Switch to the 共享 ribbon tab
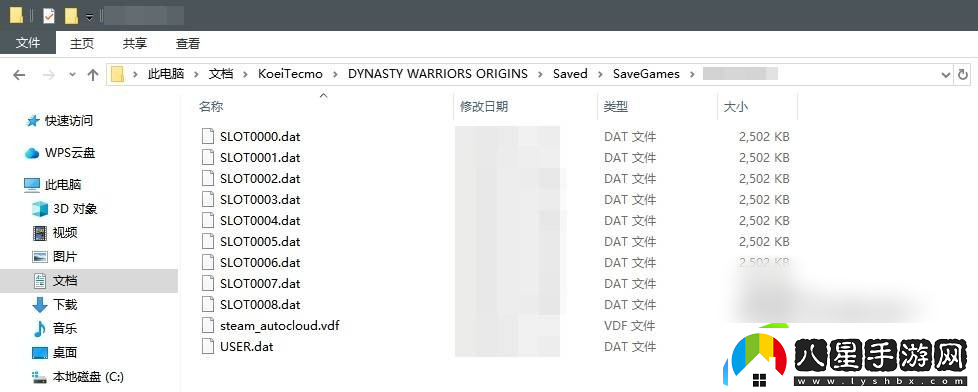Screen dimensions: 978x392 coord(135,43)
